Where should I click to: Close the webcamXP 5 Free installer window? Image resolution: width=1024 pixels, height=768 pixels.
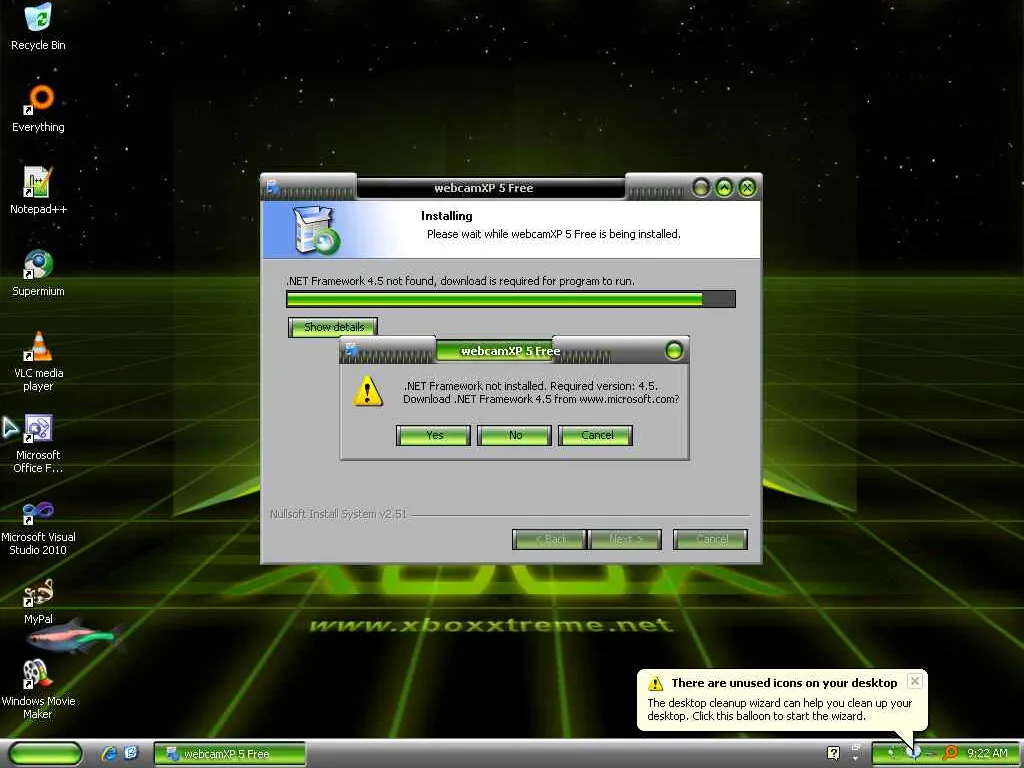tap(747, 188)
